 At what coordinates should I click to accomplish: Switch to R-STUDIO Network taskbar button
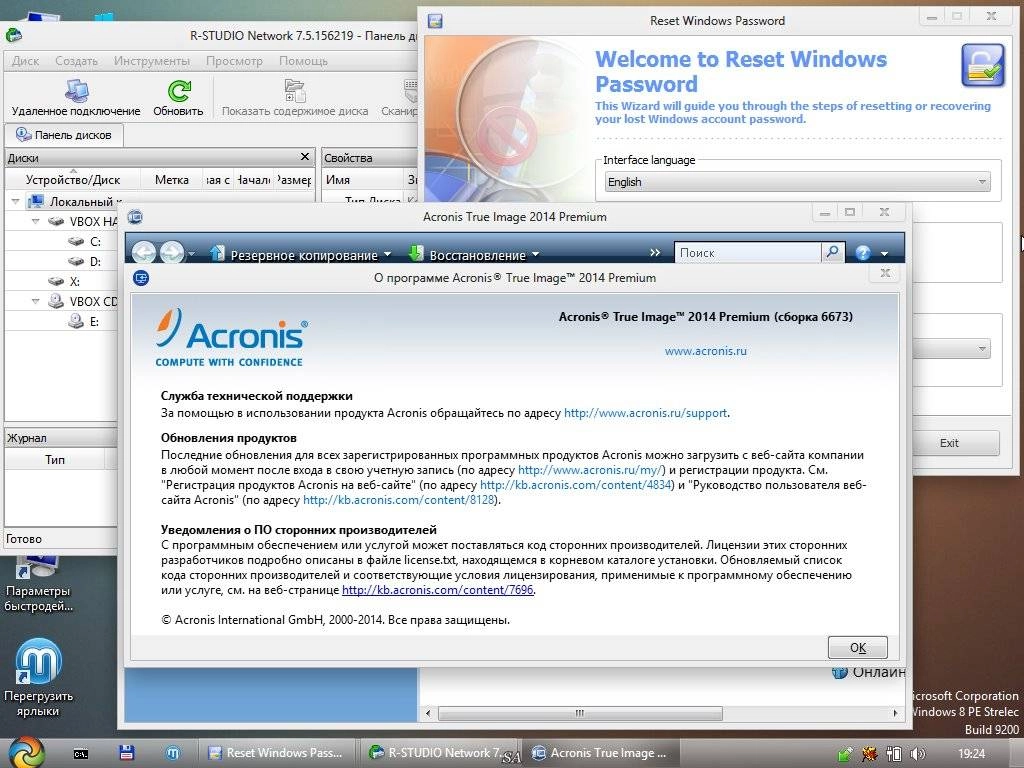(x=439, y=753)
